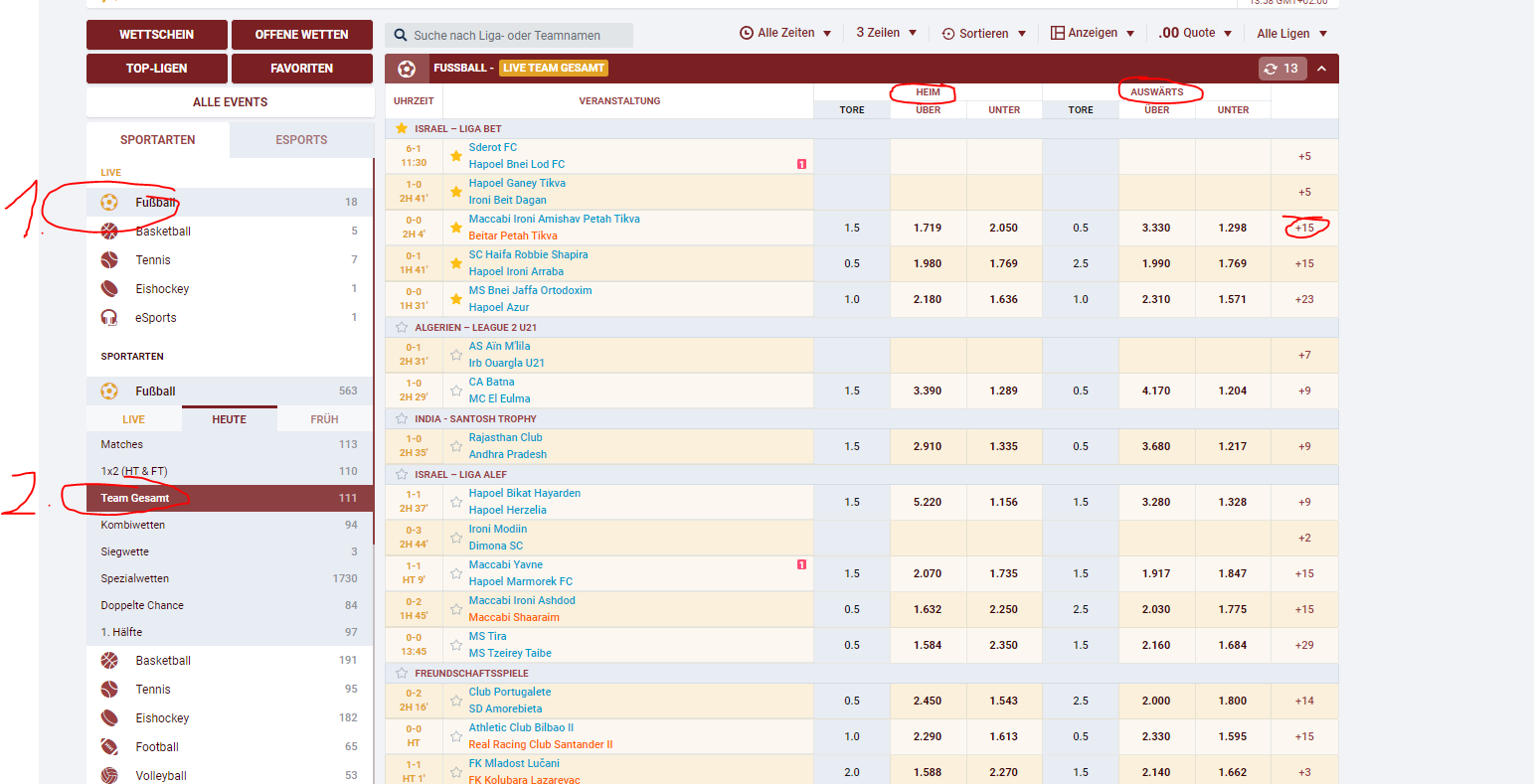Click the Alle Events button

point(230,102)
